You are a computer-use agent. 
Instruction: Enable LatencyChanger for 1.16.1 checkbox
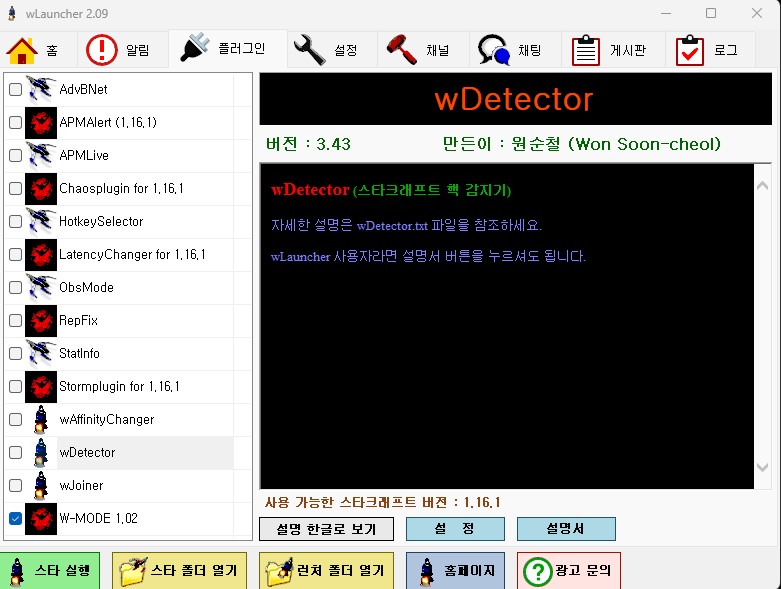15,254
